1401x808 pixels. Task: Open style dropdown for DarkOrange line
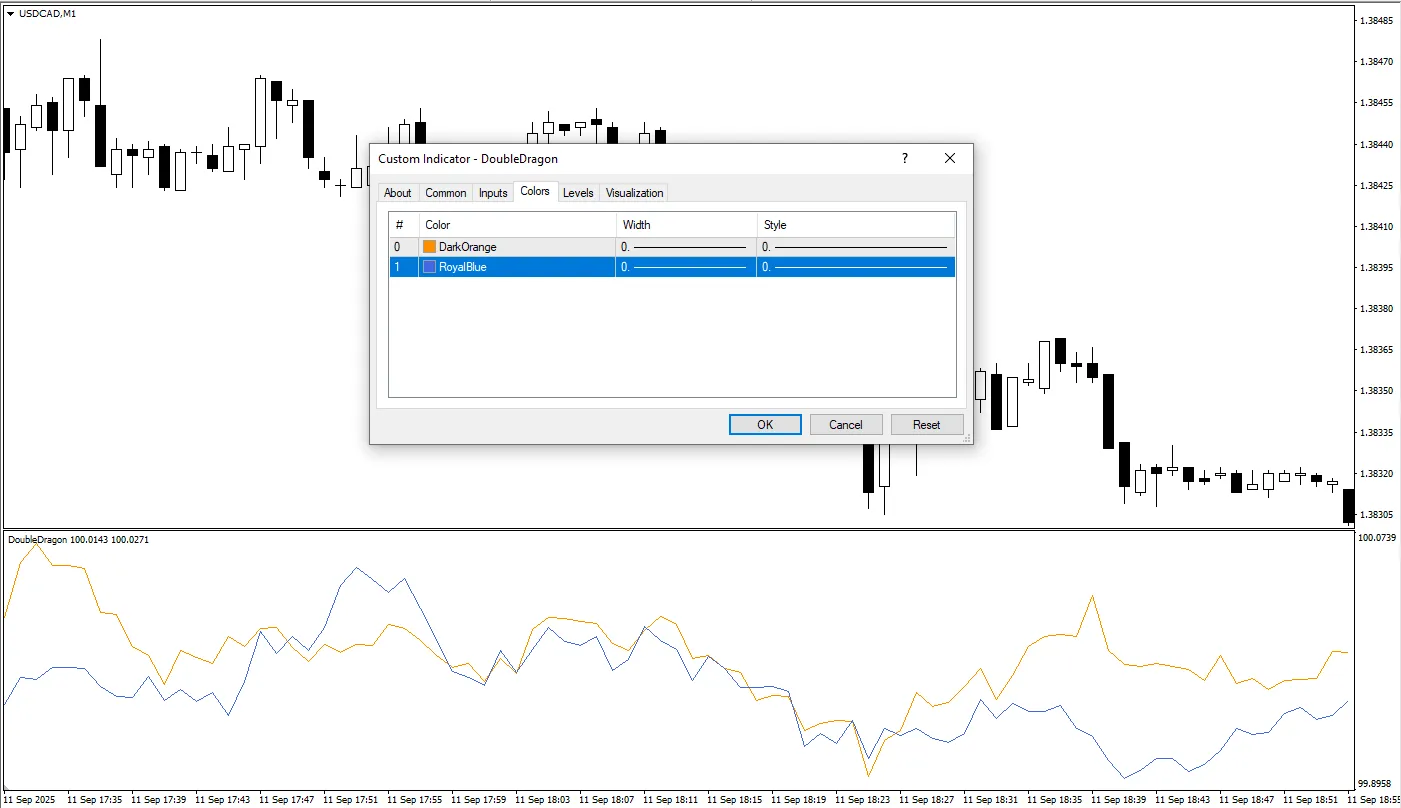855,247
